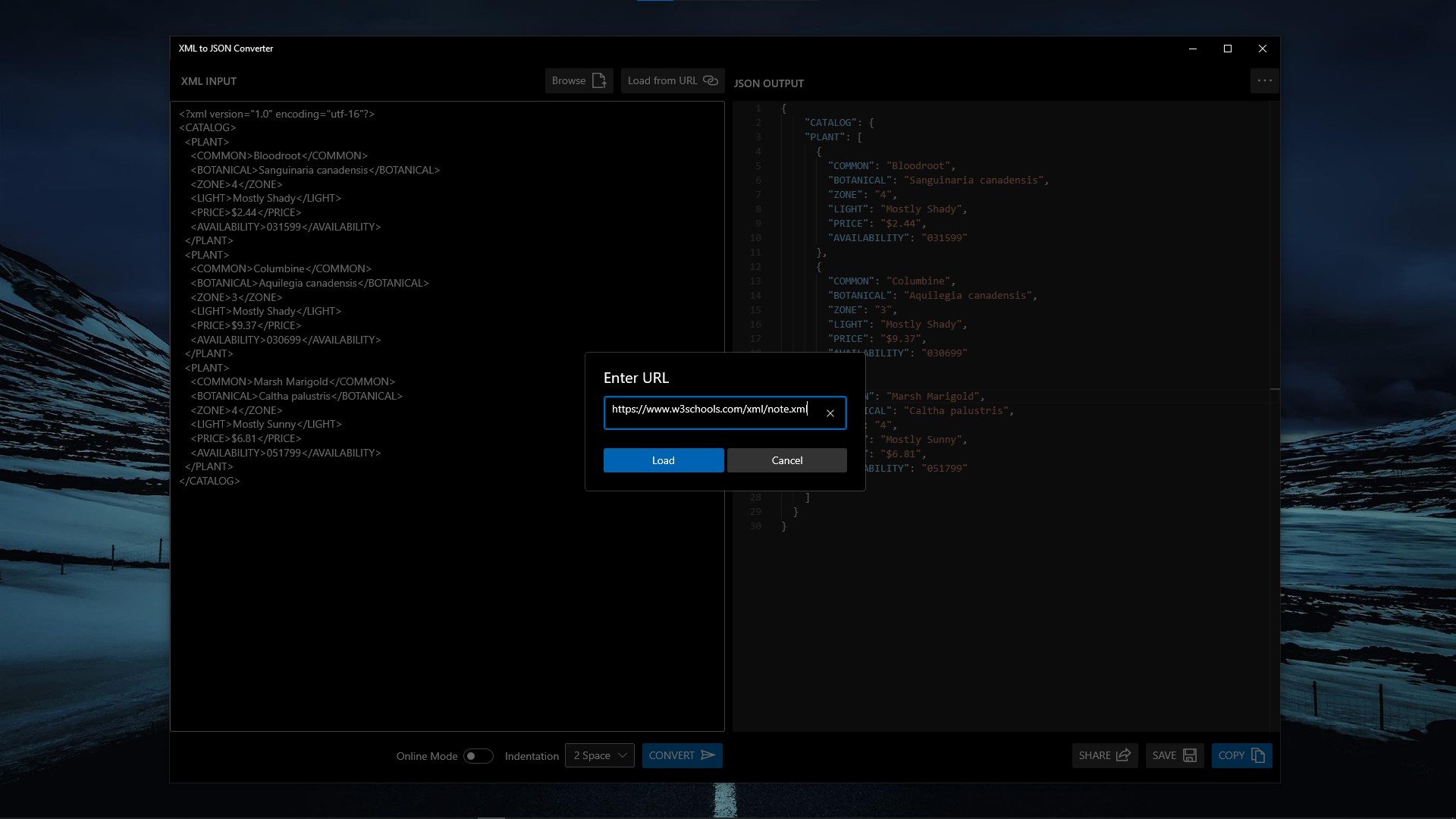Click the Load from URL label
This screenshot has height=819, width=1456.
pyautogui.click(x=662, y=80)
